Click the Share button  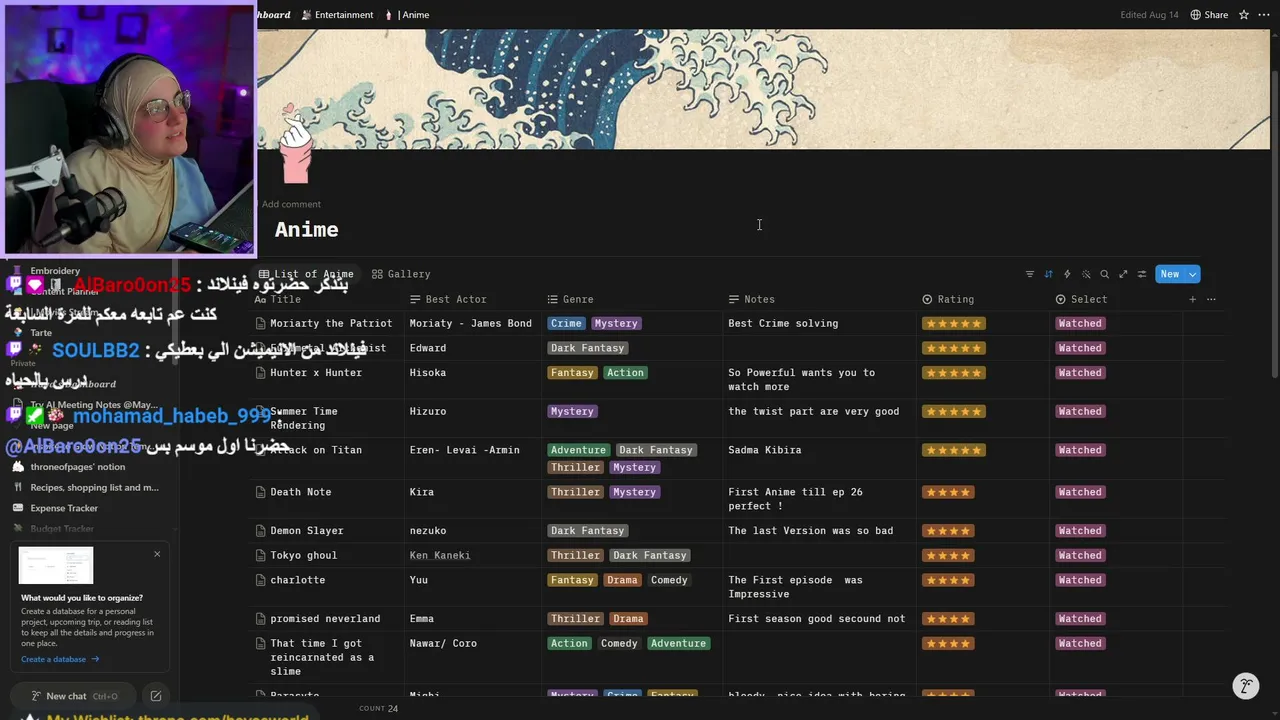1209,15
